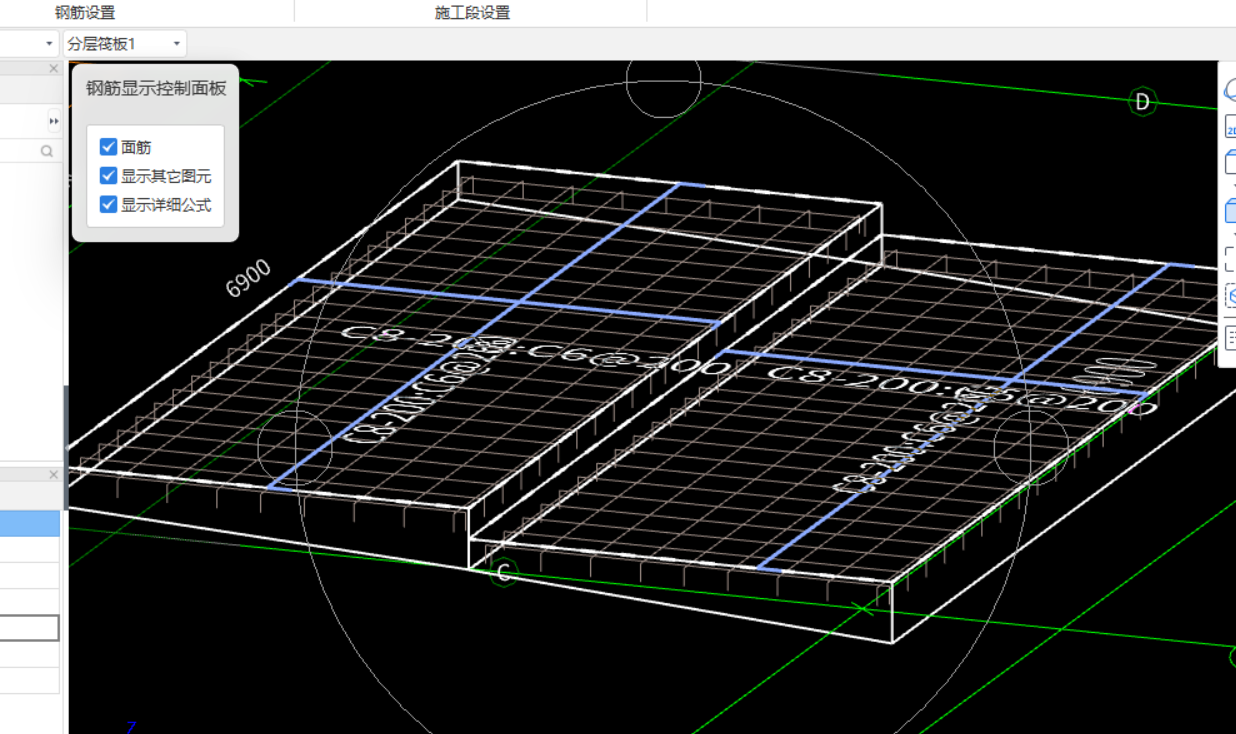1236x734 pixels.
Task: Click the list icon at right toolbar bottom
Action: pyautogui.click(x=1230, y=337)
